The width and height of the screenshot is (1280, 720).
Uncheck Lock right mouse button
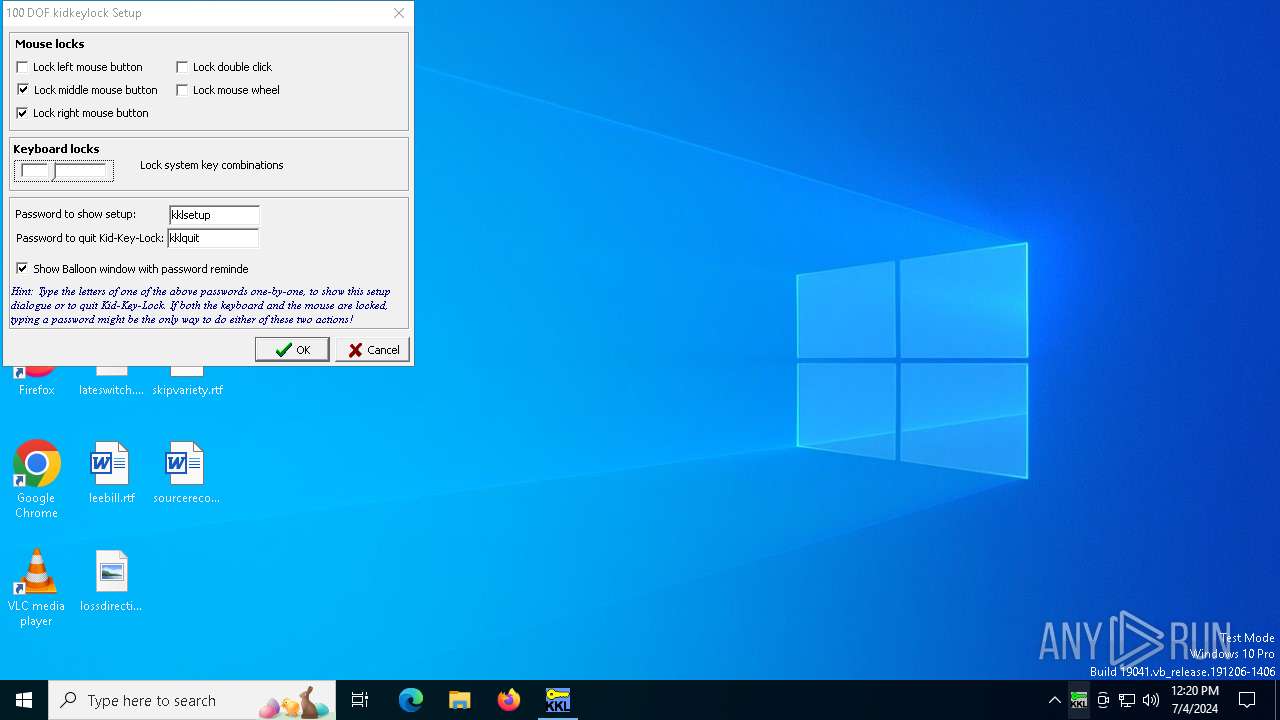point(22,113)
